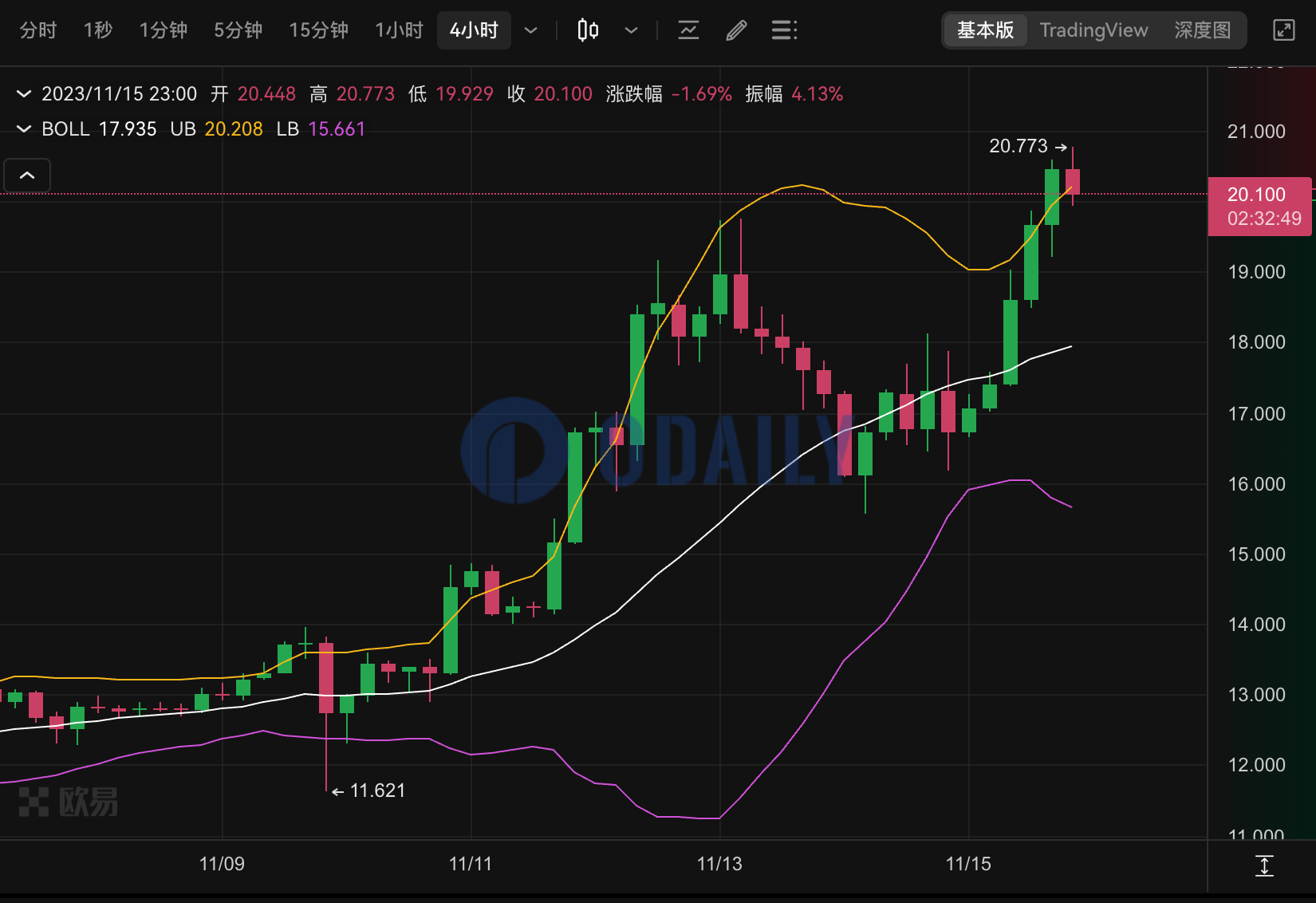Open more time intervals dropdown
1316x903 pixels.
coord(530,31)
